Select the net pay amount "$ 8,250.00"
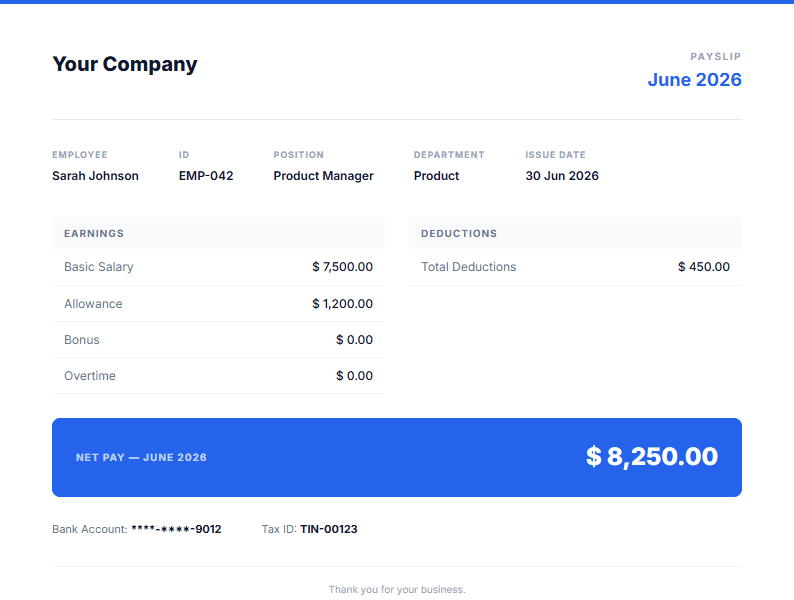794x600 pixels. 652,457
